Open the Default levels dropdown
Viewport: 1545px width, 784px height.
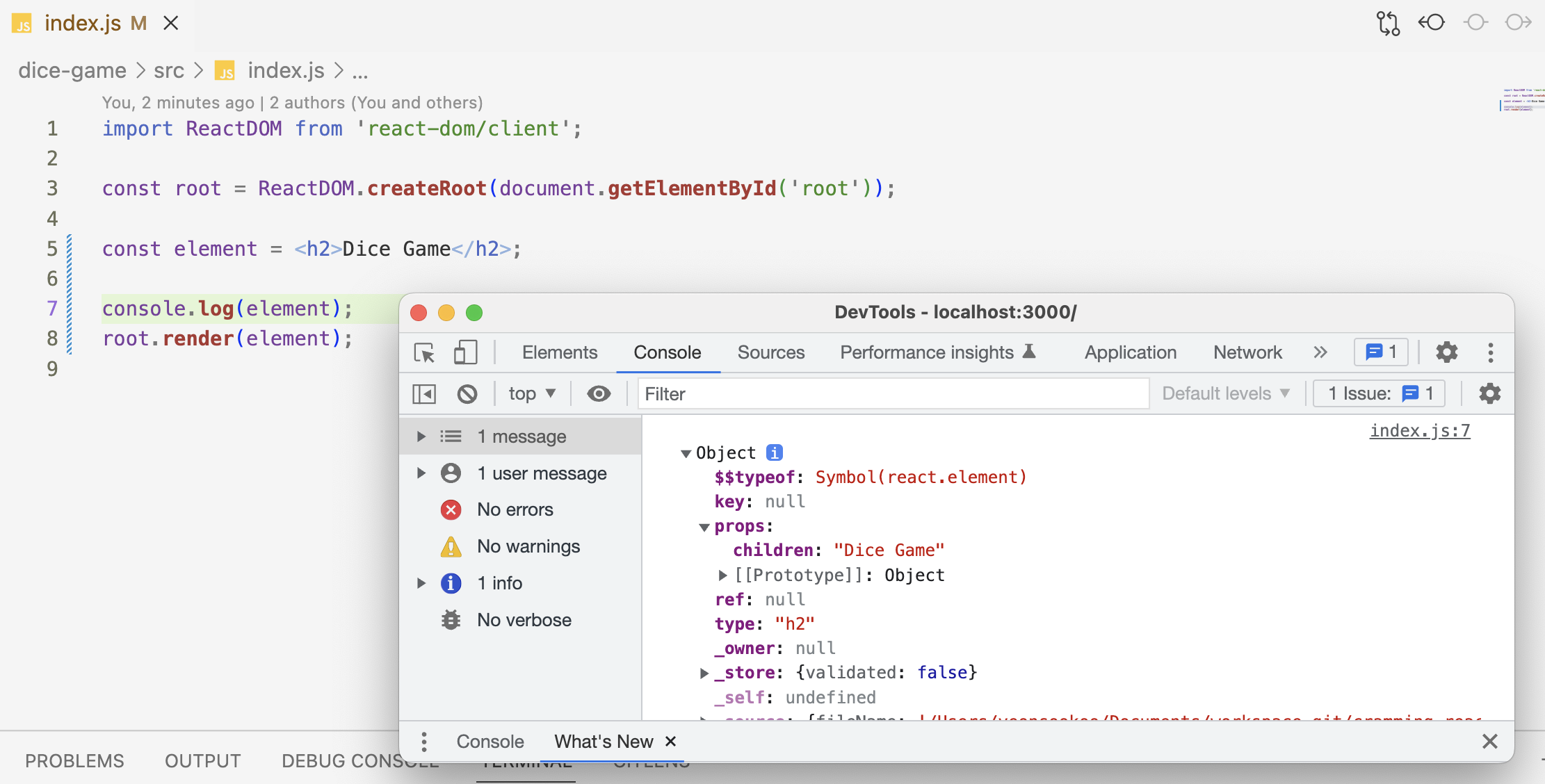tap(1225, 394)
